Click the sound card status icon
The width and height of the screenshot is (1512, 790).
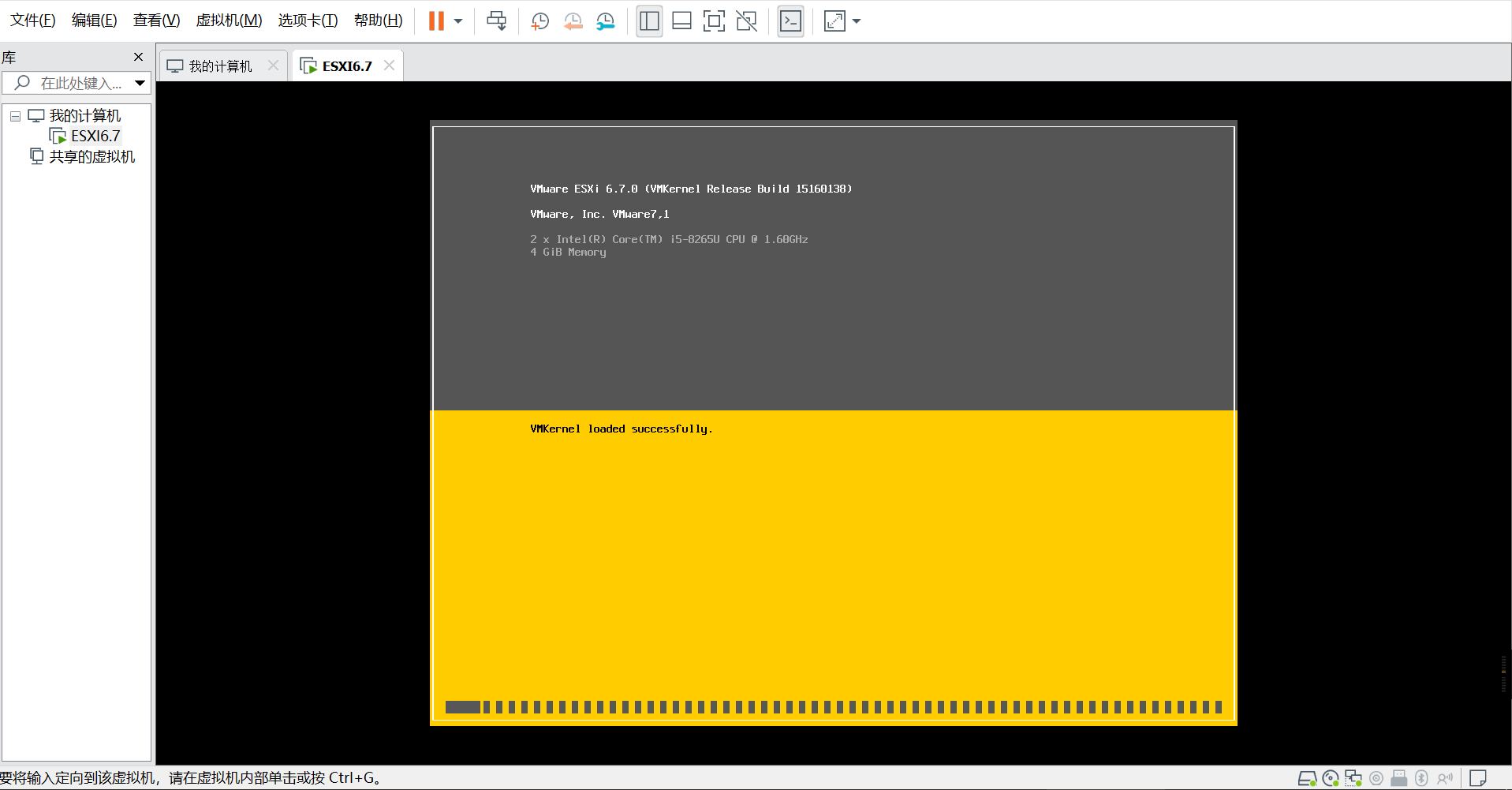coord(1445,779)
